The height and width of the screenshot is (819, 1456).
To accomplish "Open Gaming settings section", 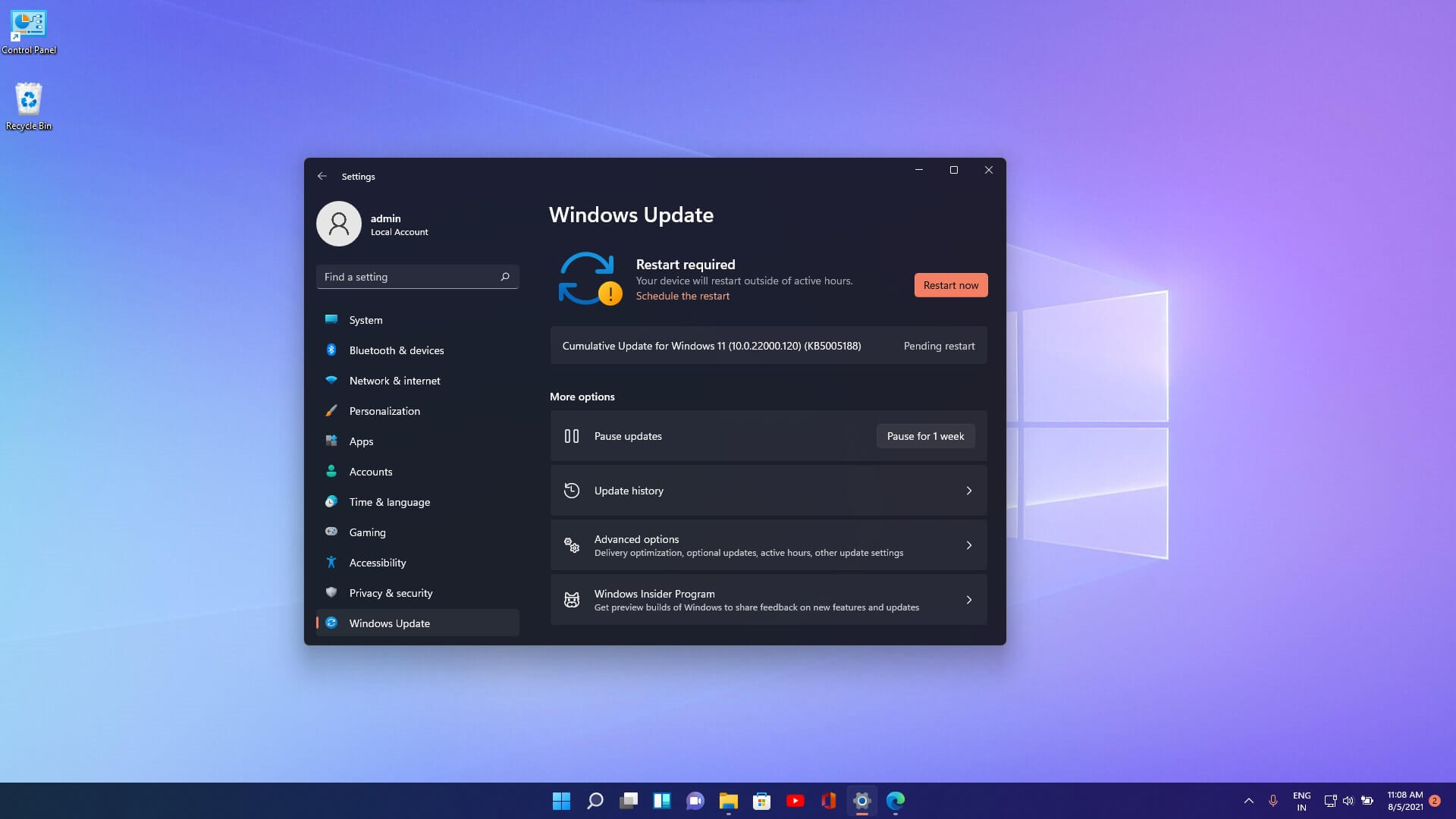I will tap(367, 532).
